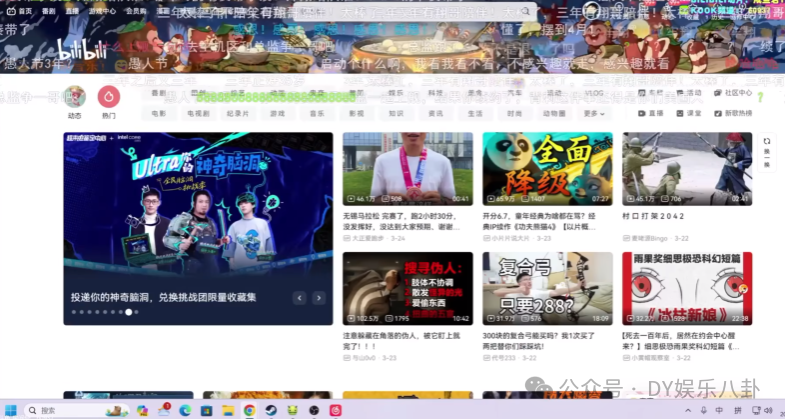Screen dimensions: 785x419
Task: Open the Ultra 神奇脑洞 banner image
Action: (198, 228)
